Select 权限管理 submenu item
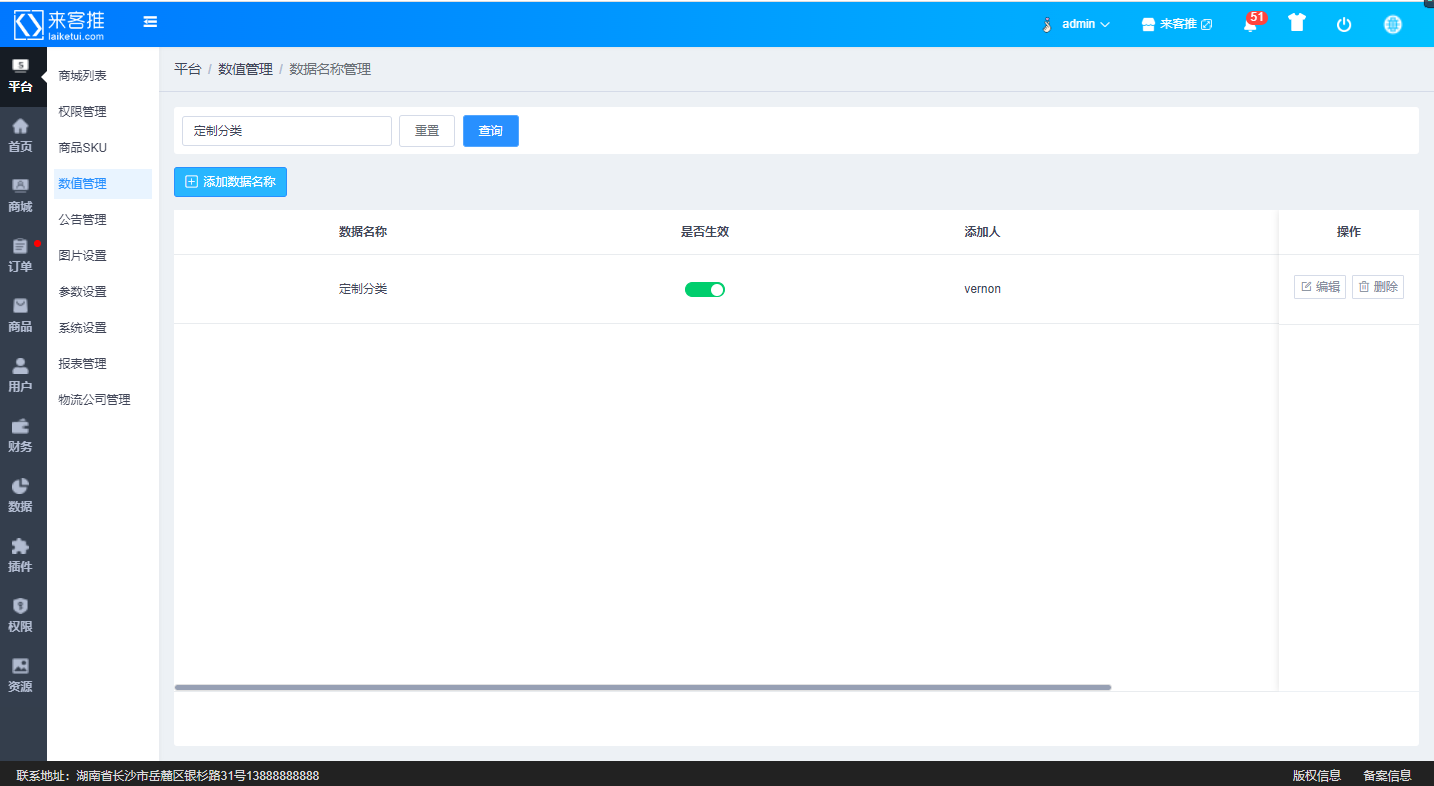This screenshot has width=1434, height=786. point(103,112)
